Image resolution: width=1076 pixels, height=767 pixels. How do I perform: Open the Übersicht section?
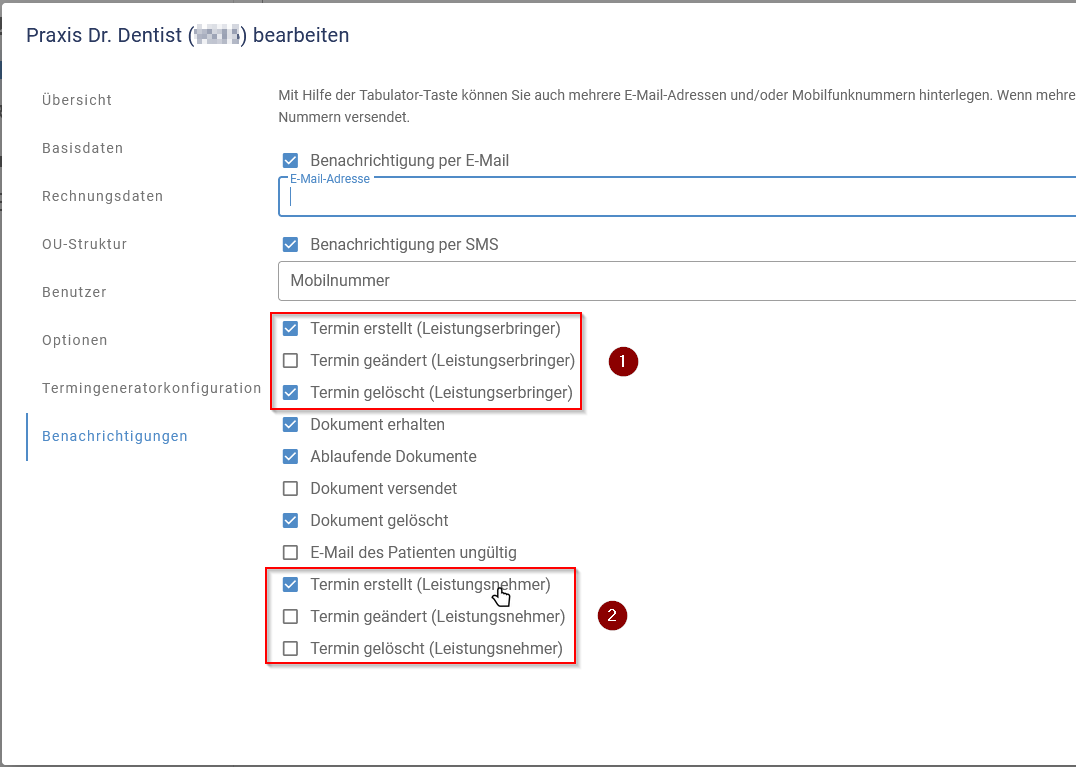coord(77,100)
